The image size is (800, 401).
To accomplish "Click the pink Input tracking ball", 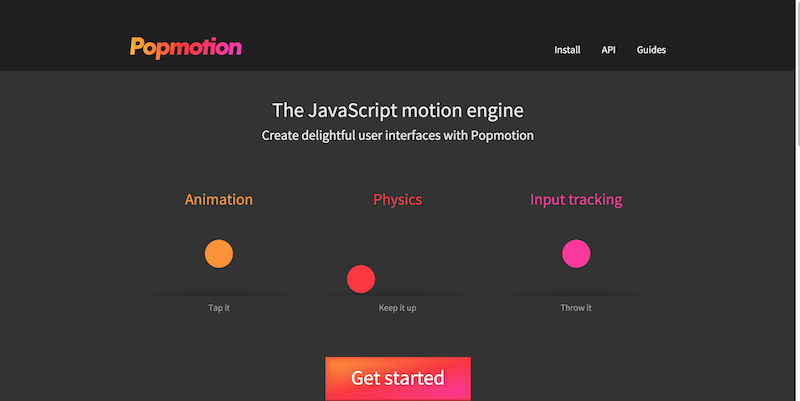I will [576, 254].
